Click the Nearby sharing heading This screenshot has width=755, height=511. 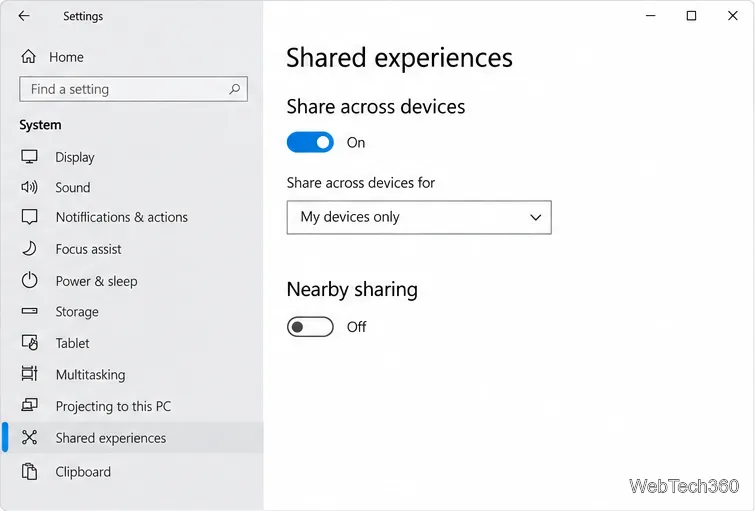[352, 290]
